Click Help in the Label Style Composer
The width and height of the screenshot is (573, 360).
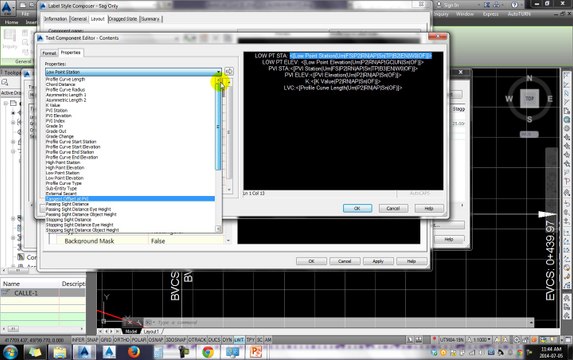click(x=411, y=261)
